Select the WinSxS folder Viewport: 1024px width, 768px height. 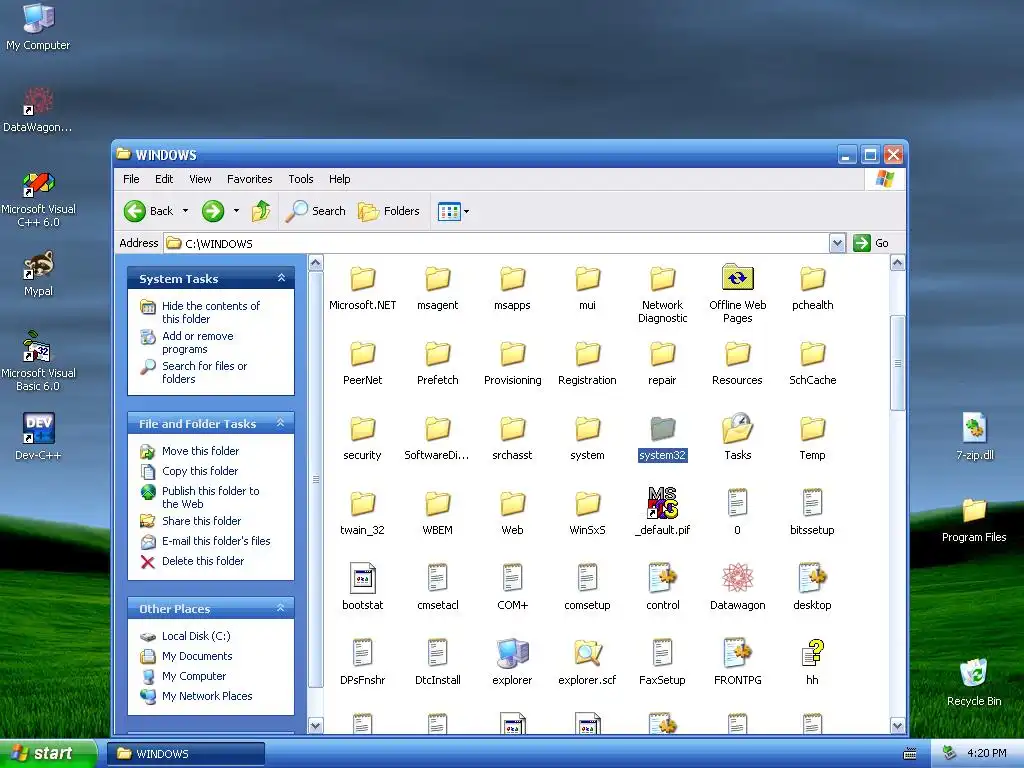(587, 504)
